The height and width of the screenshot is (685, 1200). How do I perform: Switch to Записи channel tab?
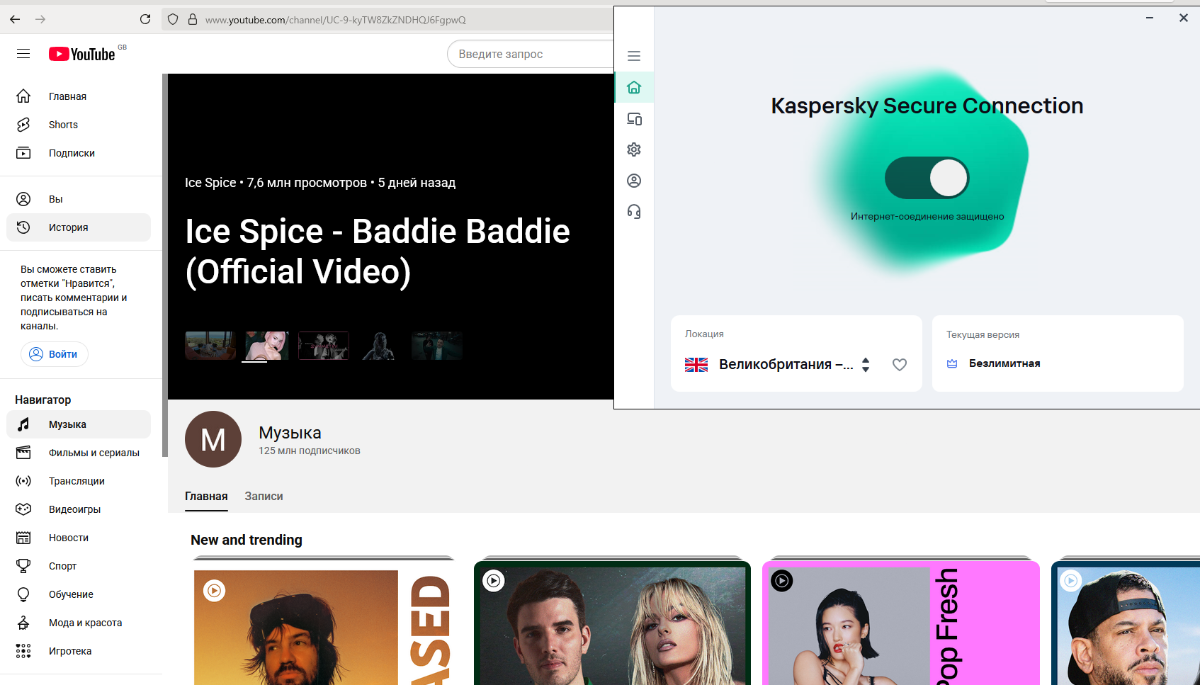tap(264, 496)
